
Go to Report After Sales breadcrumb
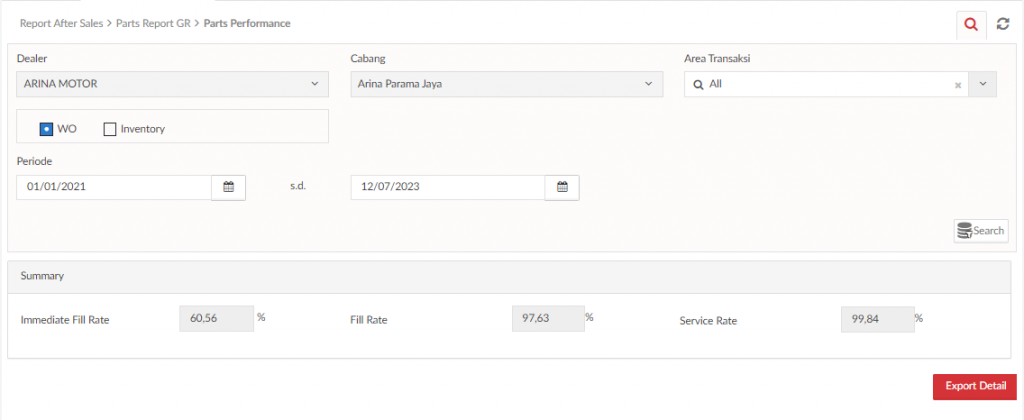(x=61, y=24)
